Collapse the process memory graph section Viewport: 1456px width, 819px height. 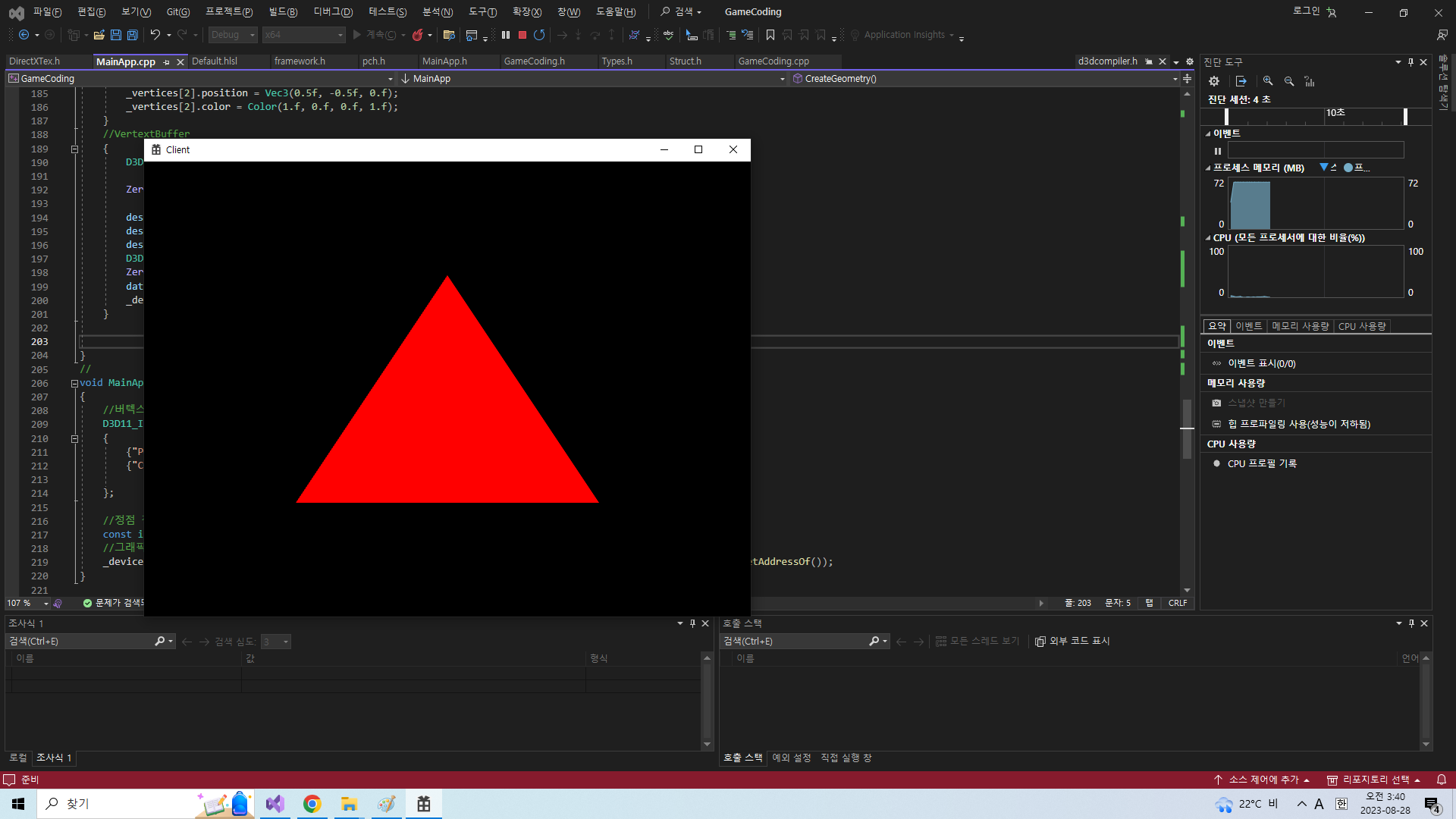pos(1208,168)
